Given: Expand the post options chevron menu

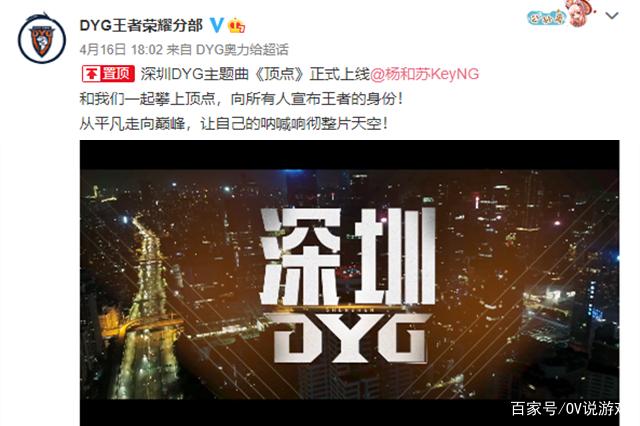Looking at the screenshot, I should 612,16.
